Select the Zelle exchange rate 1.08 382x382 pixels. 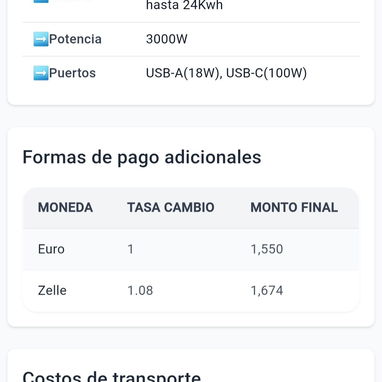(140, 291)
